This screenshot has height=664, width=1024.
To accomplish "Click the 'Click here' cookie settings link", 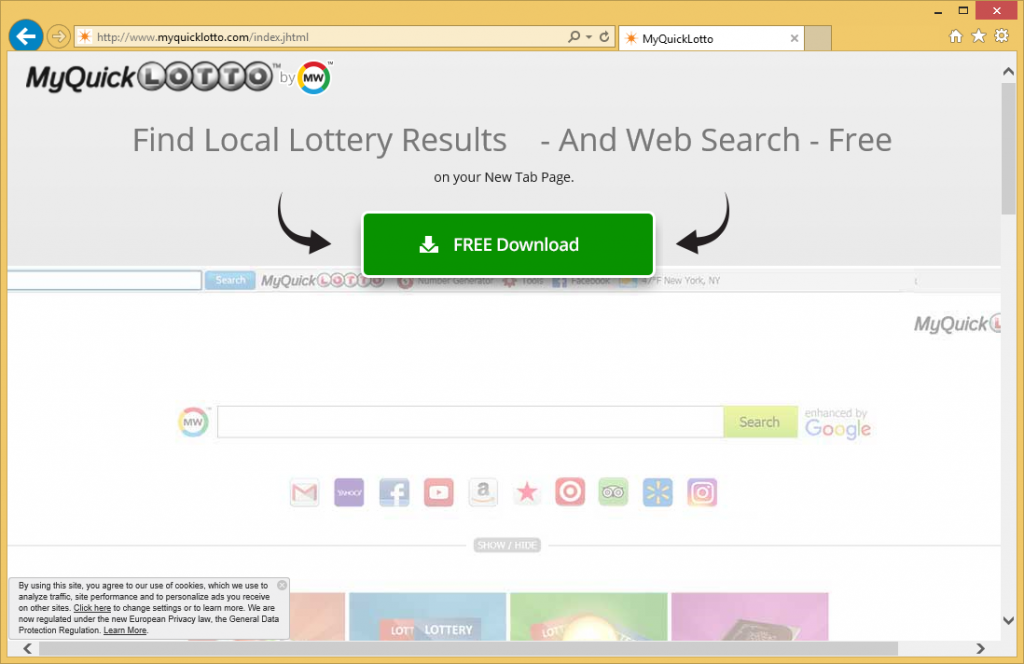I will point(92,608).
